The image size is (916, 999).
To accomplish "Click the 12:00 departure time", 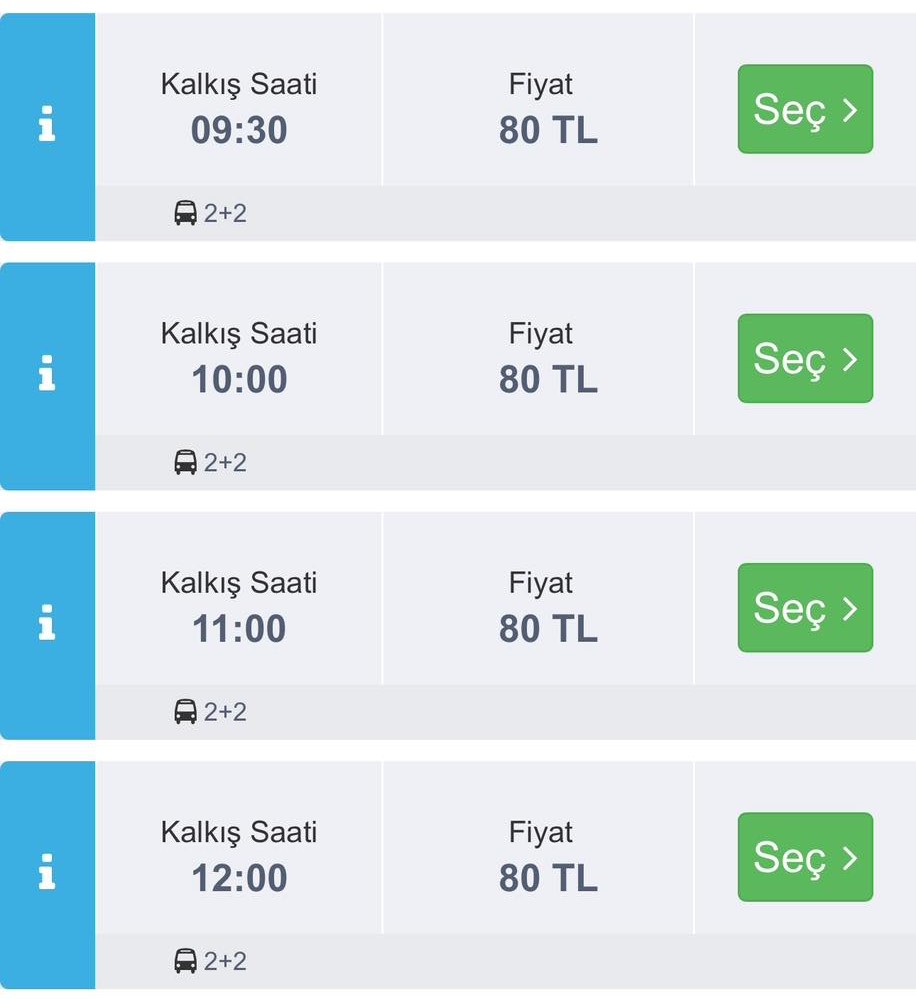I will coord(239,878).
